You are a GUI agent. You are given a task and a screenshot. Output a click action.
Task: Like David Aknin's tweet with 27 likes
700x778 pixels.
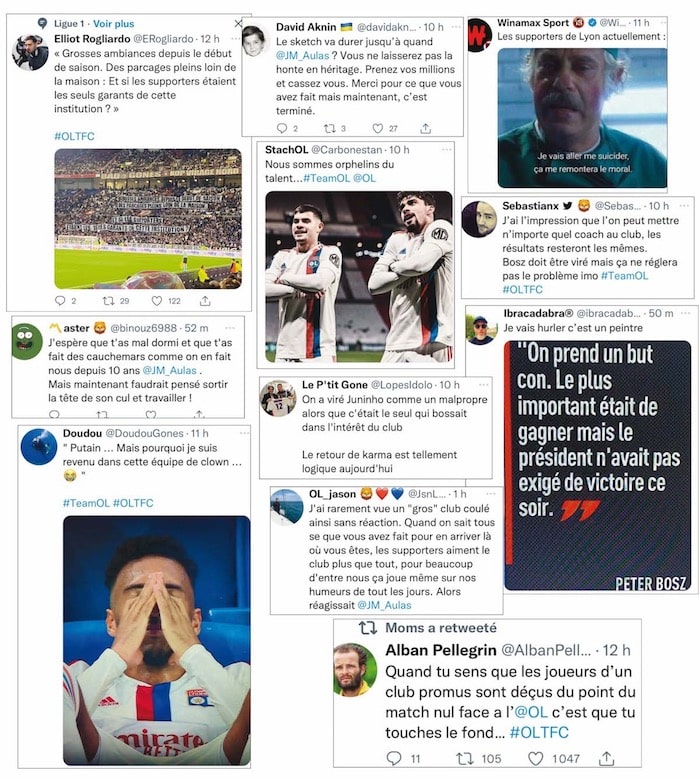tap(378, 129)
